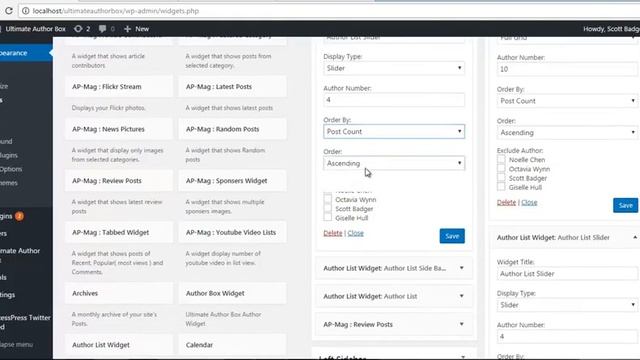Select the Author Box Widget
Image resolution: width=640 pixels, height=360 pixels.
click(x=232, y=293)
